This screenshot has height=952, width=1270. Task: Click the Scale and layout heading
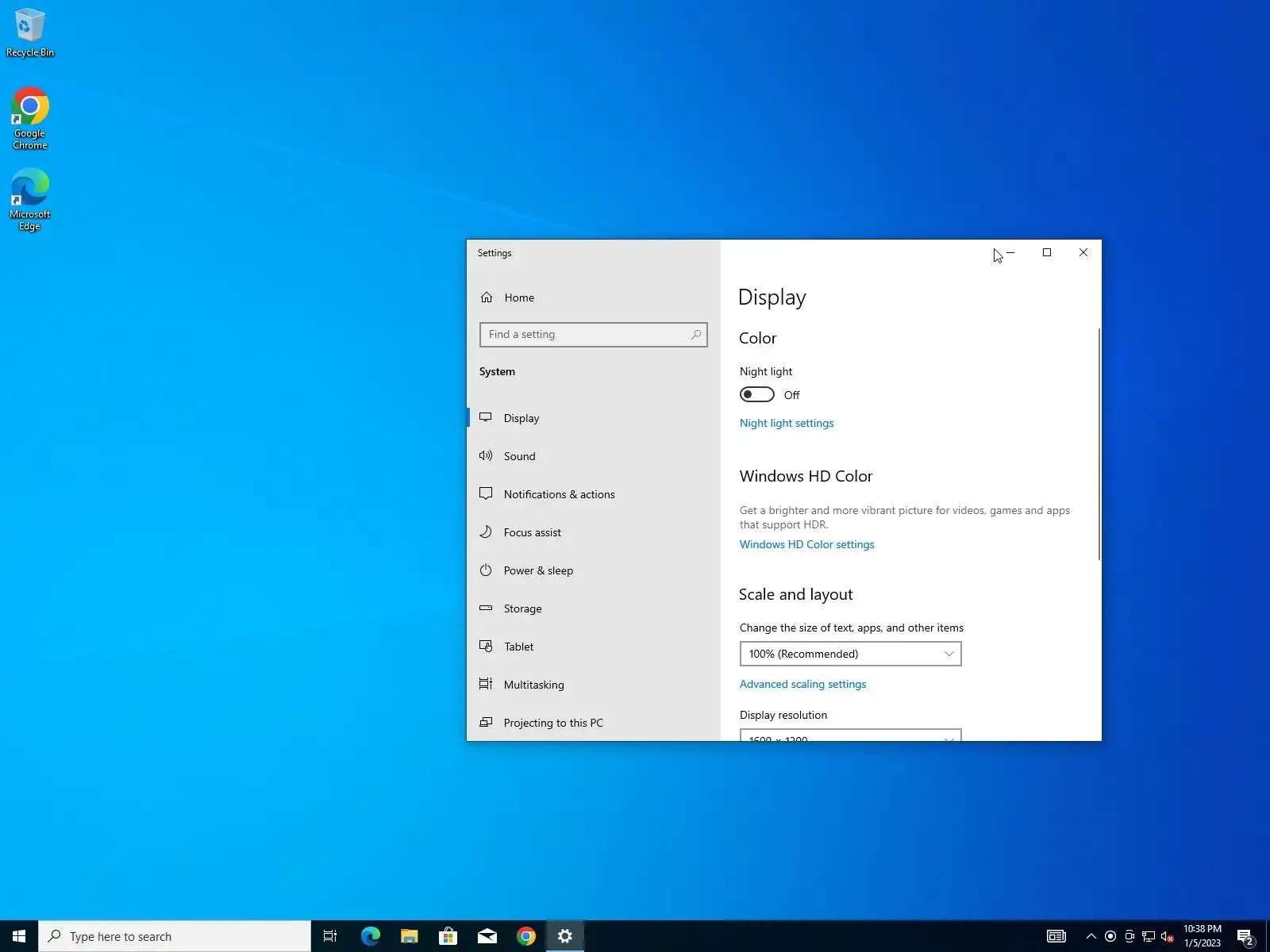pos(795,594)
